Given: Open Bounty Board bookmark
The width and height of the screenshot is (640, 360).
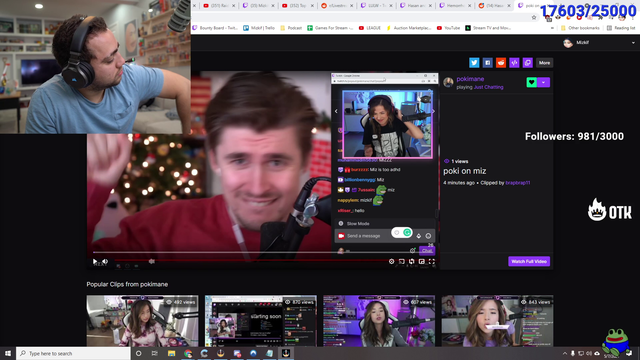Looking at the screenshot, I should tap(215, 28).
